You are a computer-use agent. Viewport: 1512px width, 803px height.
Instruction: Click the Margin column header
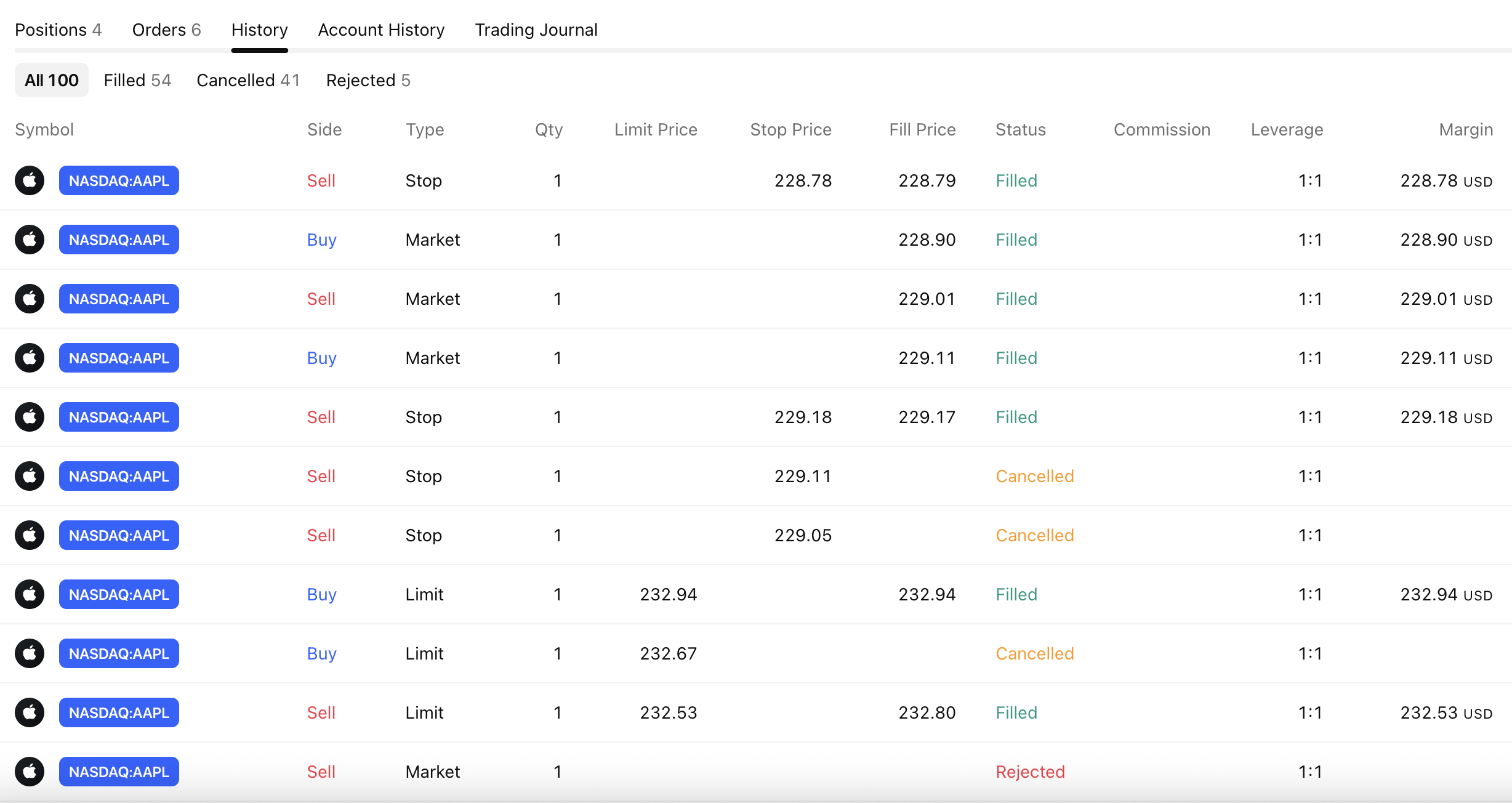[1465, 129]
